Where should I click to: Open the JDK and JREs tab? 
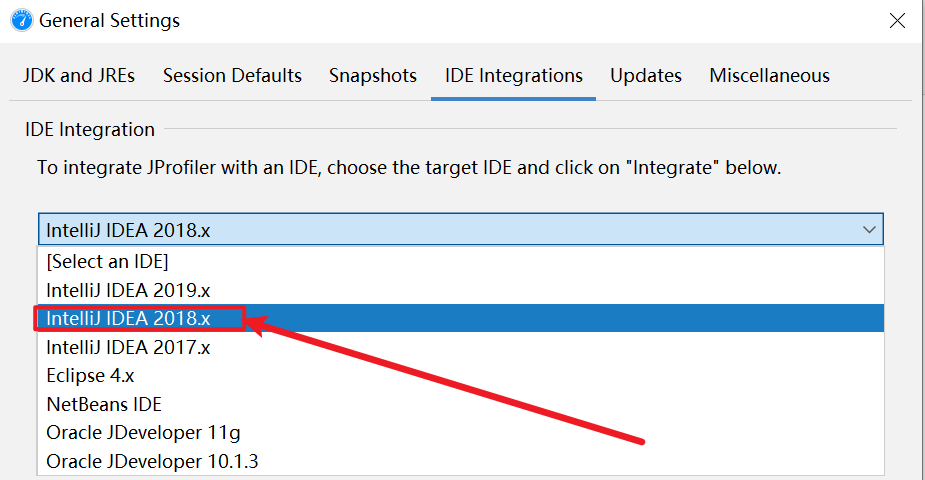click(78, 75)
